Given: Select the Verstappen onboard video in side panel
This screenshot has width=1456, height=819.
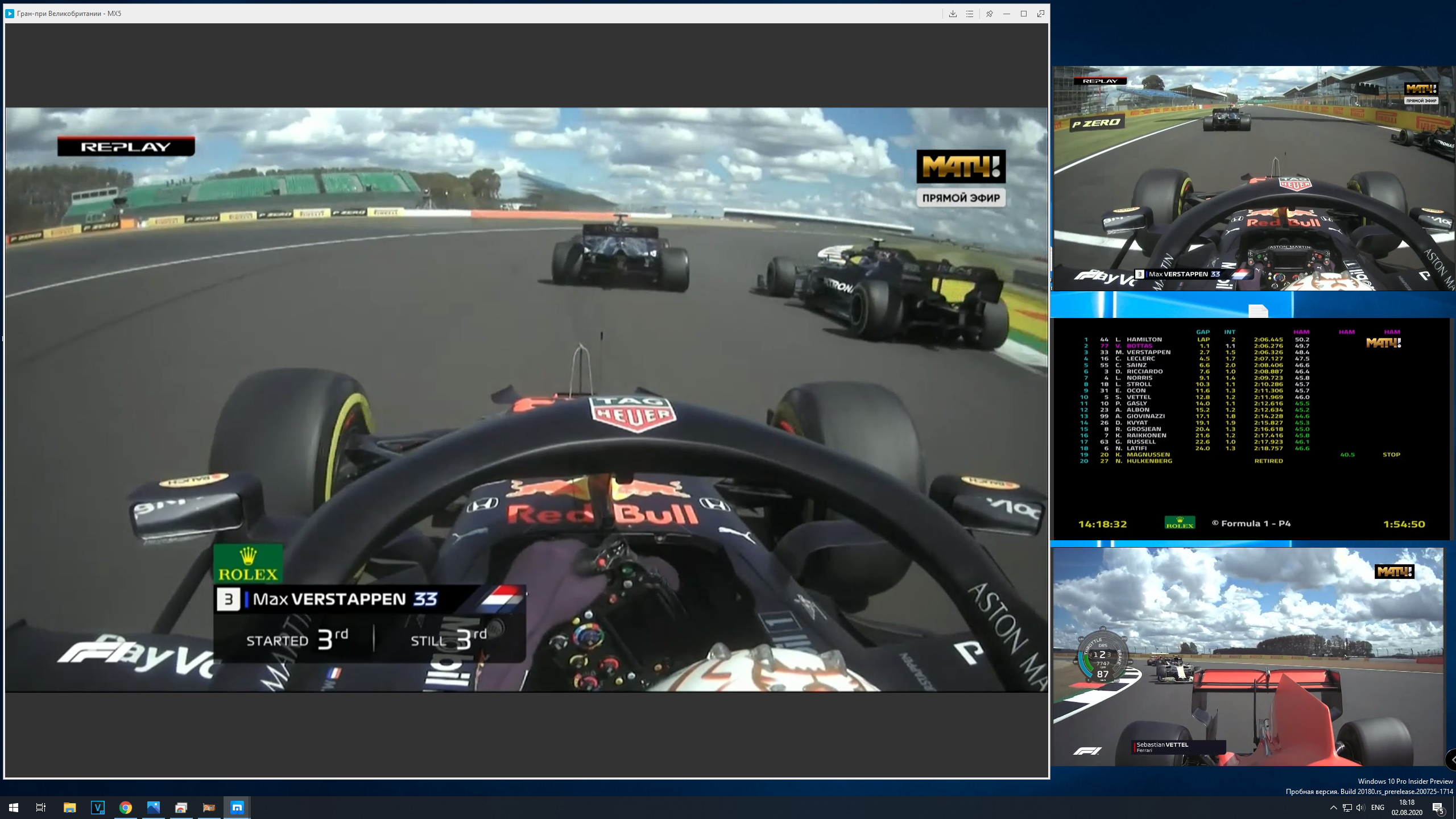Looking at the screenshot, I should 1254,179.
